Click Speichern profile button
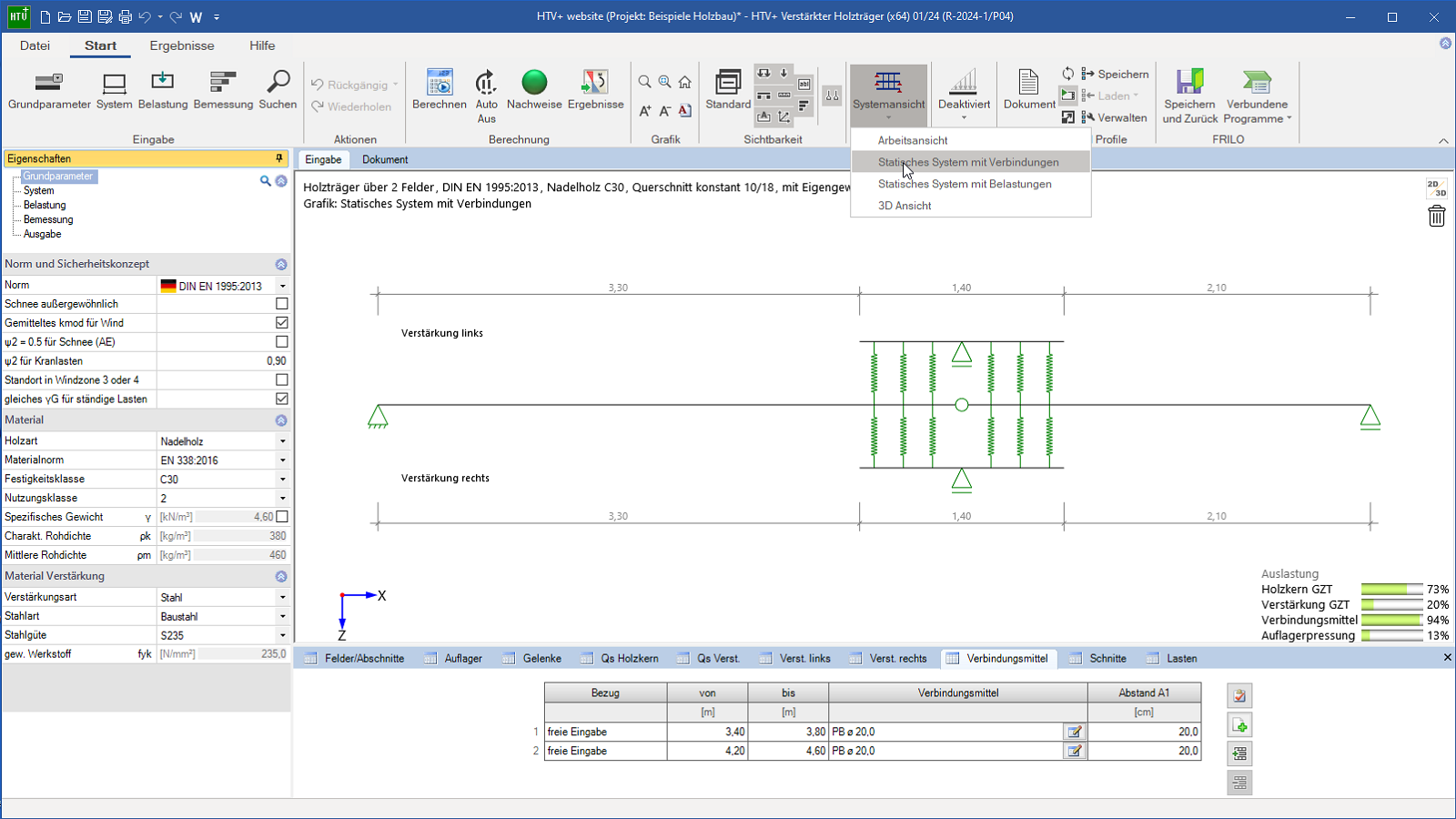 1115,74
